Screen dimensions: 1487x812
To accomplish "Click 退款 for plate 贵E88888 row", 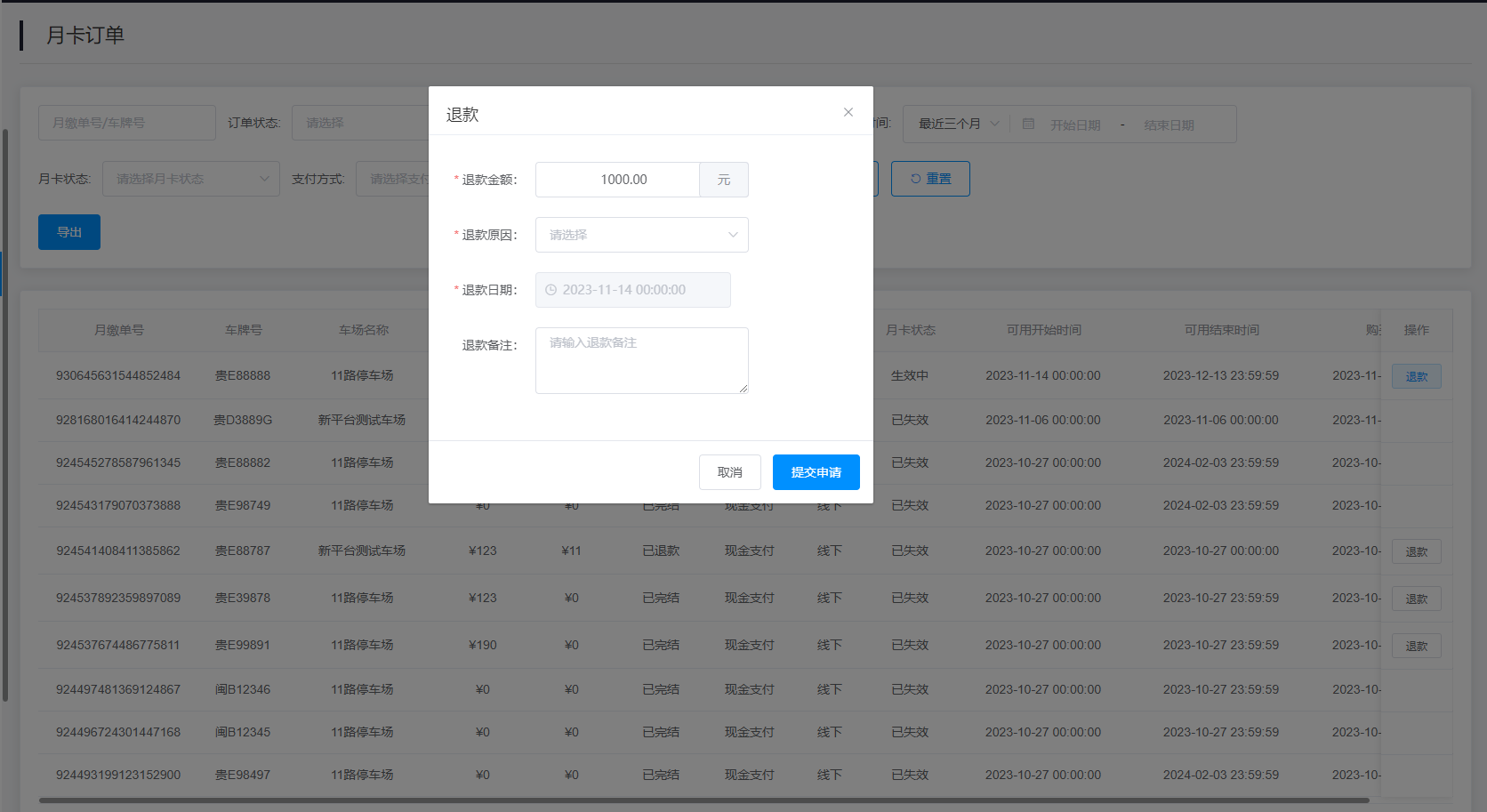I will 1416,376.
